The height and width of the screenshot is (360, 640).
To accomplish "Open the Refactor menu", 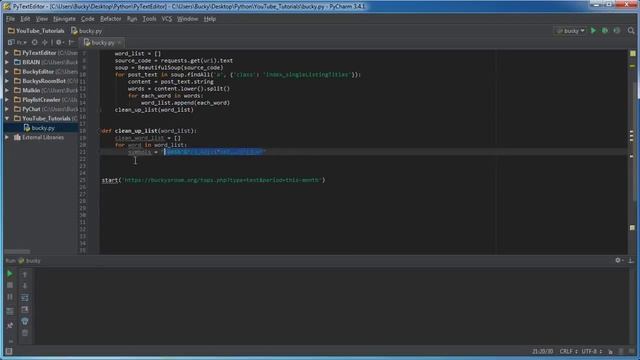I will pyautogui.click(x=110, y=19).
